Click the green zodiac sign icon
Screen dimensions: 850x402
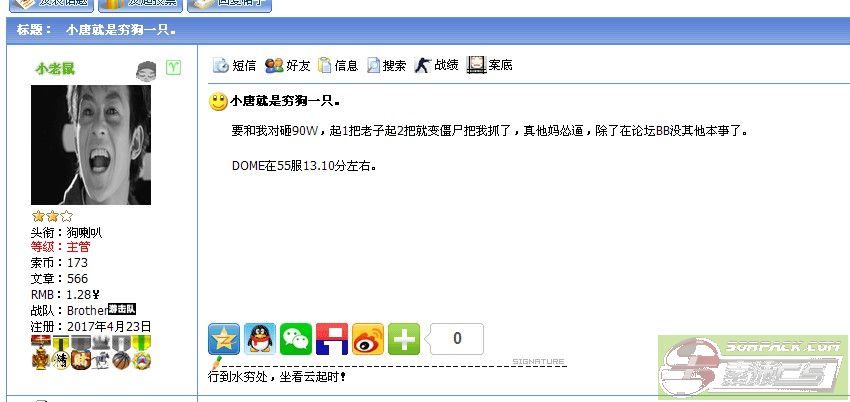click(173, 68)
